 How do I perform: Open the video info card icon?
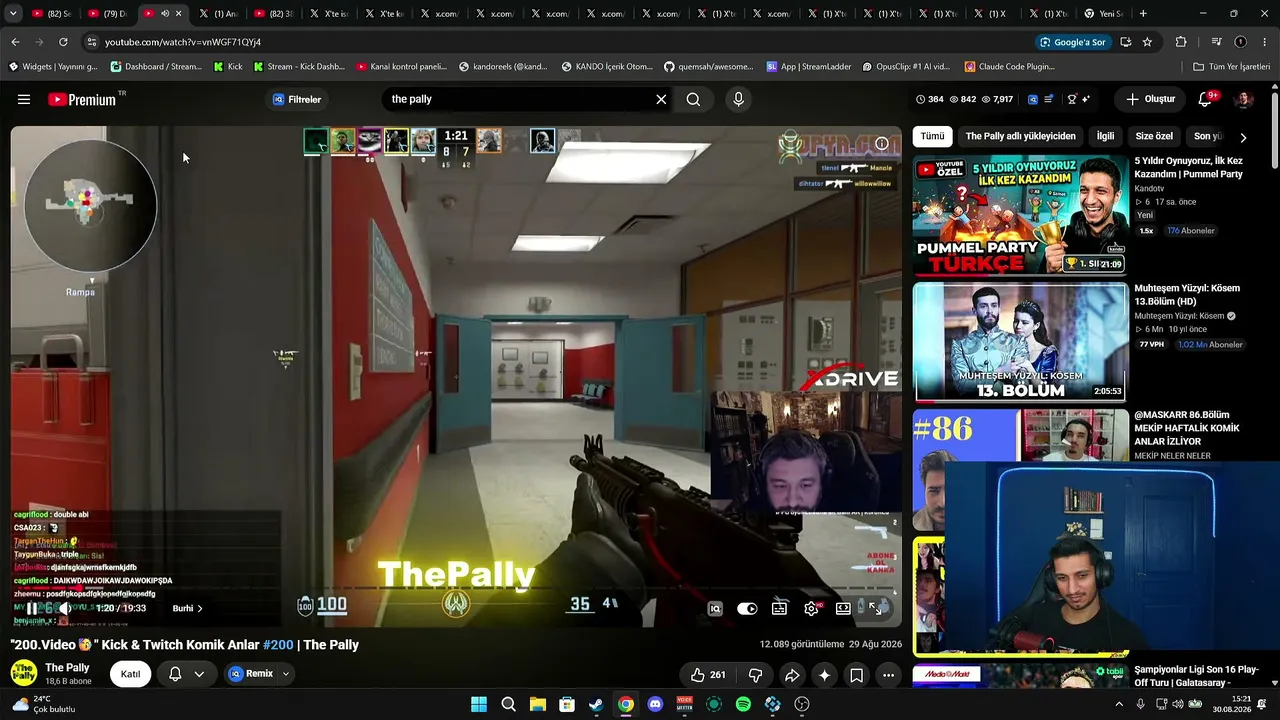point(882,144)
